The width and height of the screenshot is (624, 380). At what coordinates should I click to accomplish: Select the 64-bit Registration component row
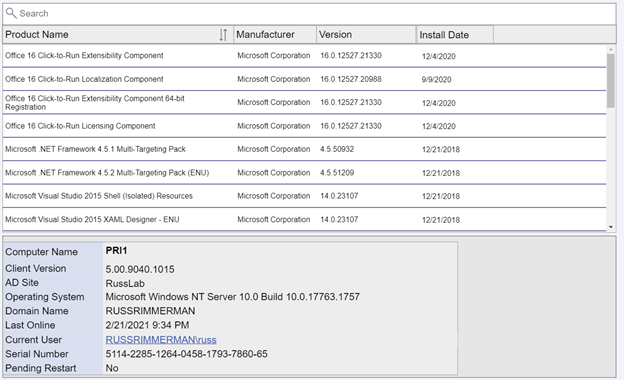[x=304, y=103]
